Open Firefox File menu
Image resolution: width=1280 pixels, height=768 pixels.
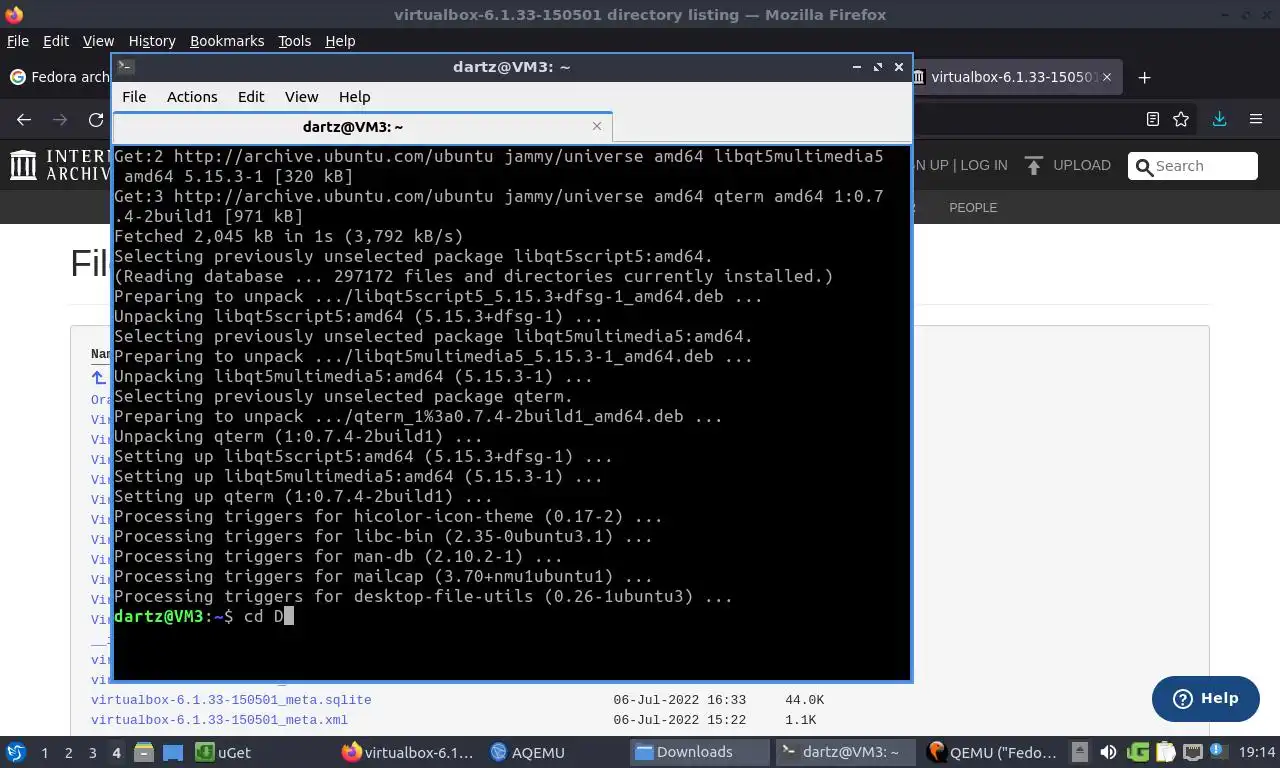pos(18,41)
